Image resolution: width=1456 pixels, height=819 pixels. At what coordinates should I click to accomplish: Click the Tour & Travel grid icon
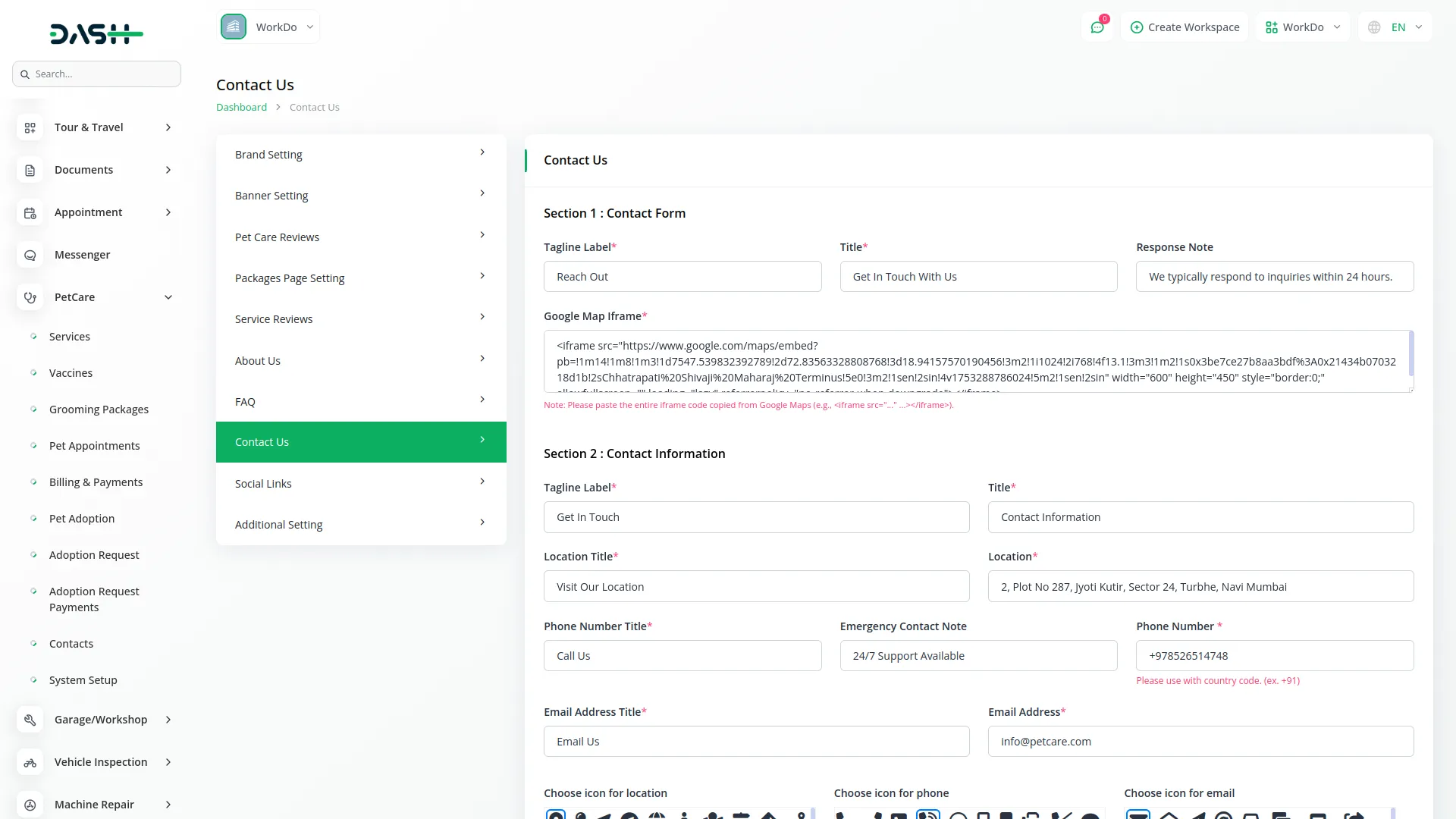pyautogui.click(x=30, y=128)
